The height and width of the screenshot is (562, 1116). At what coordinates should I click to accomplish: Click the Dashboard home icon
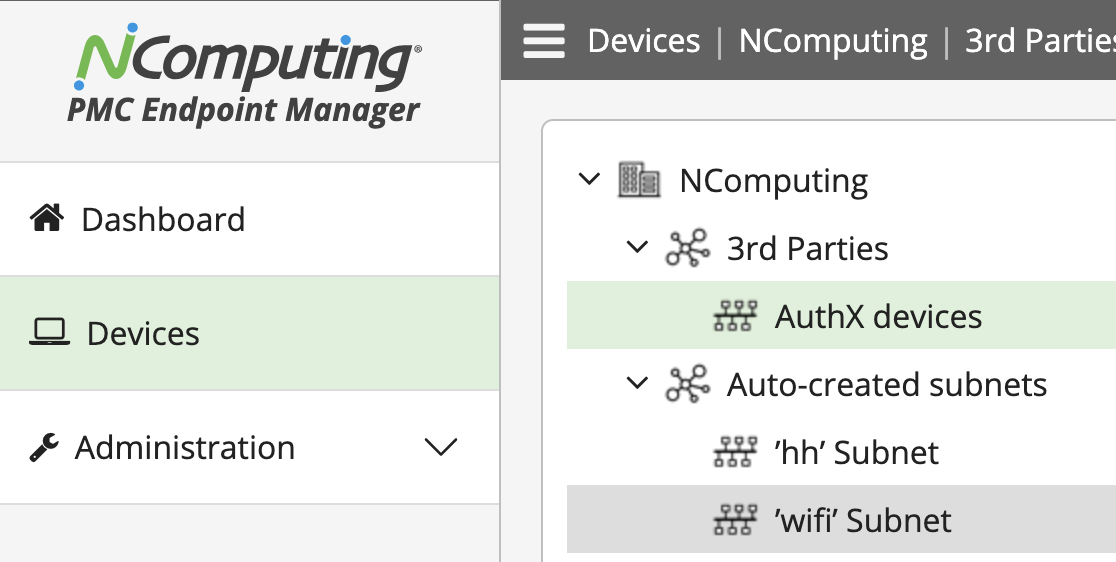pyautogui.click(x=47, y=218)
